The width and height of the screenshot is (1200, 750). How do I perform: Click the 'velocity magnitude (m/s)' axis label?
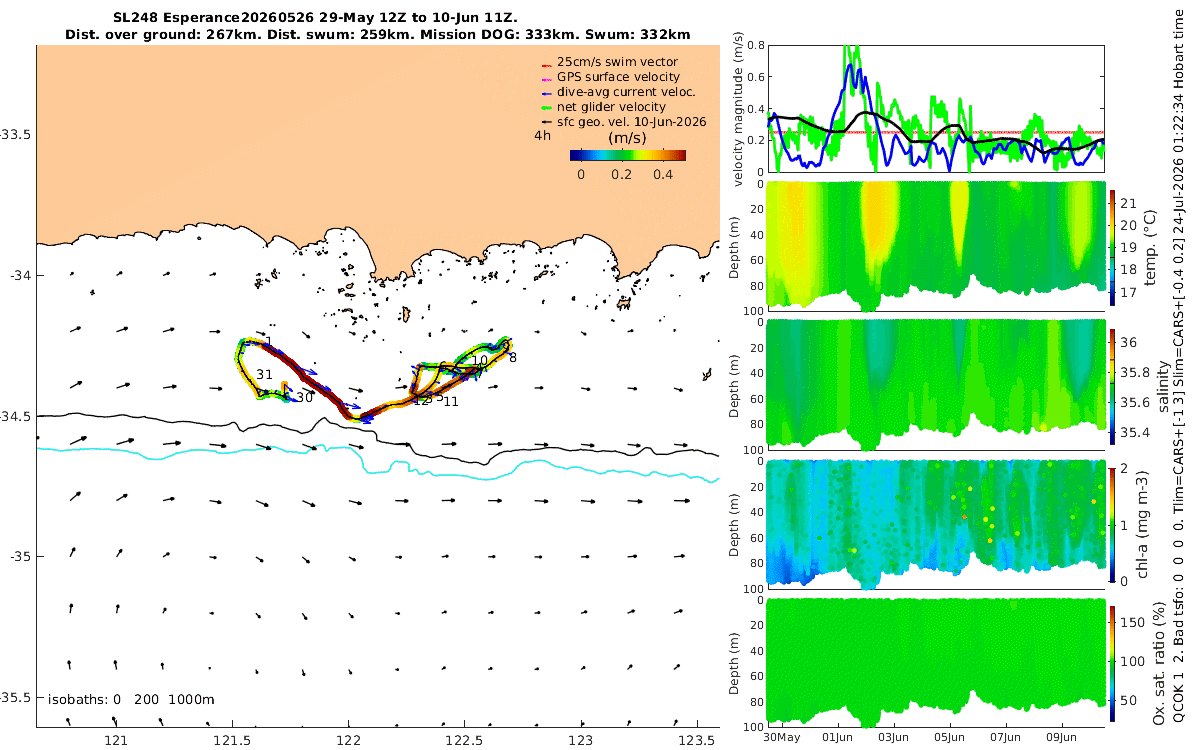741,108
